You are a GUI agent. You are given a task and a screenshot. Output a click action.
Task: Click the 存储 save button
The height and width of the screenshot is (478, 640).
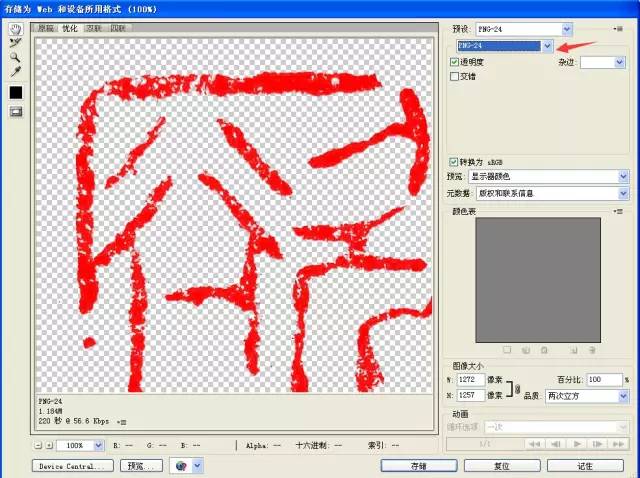(417, 466)
